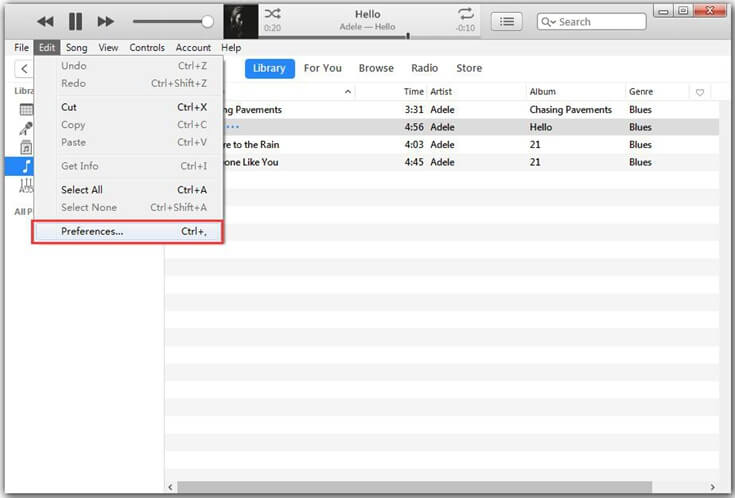Open the Store tab
Viewport: 735px width, 498px height.
point(468,68)
